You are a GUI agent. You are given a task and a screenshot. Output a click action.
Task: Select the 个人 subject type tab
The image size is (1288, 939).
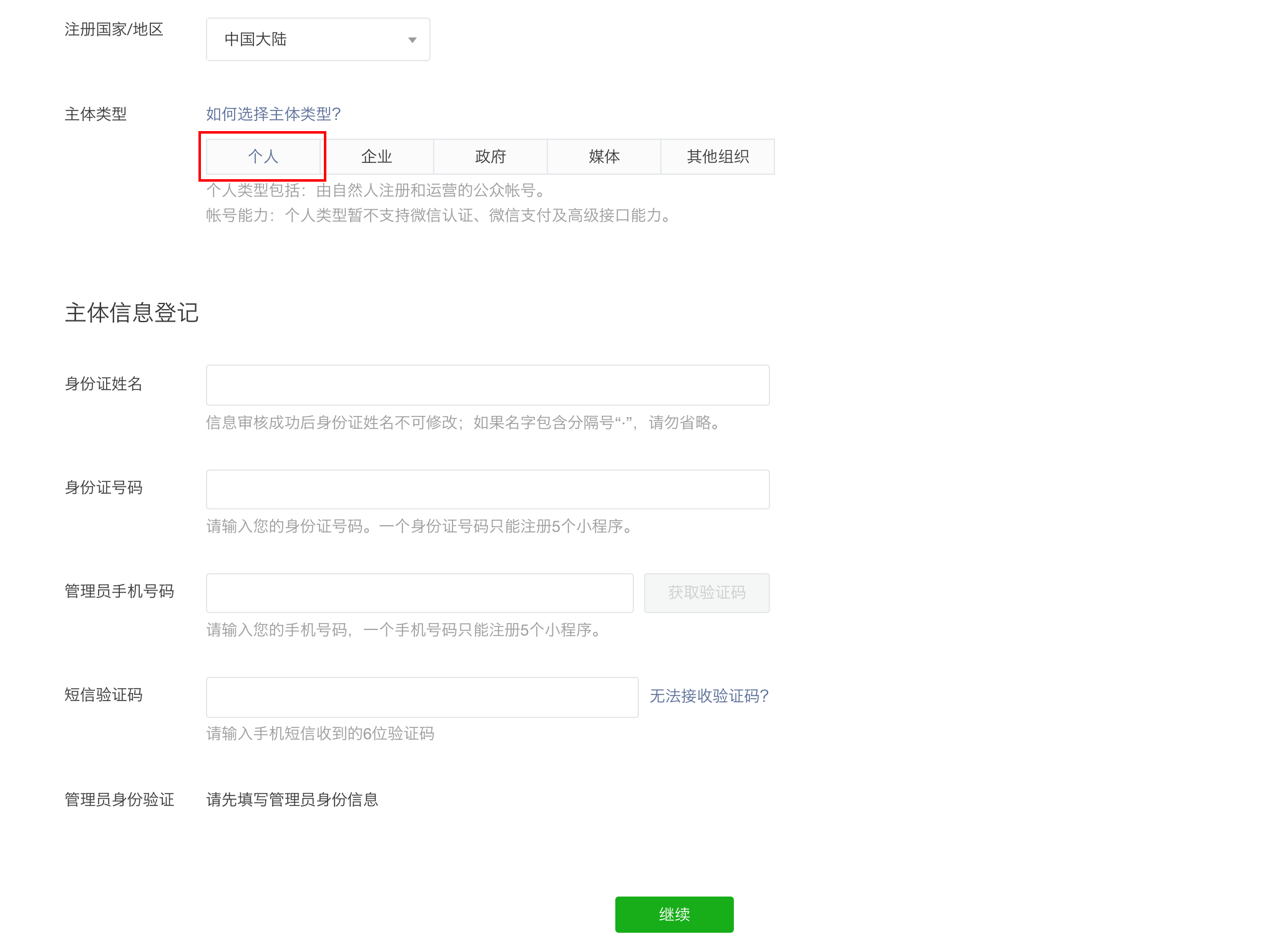point(263,156)
